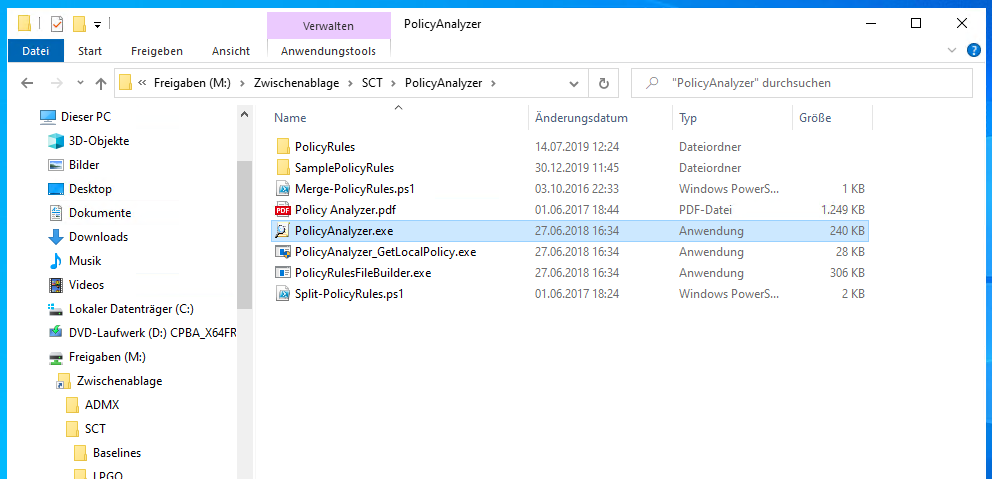Go back with the back arrow
Screen dimensions: 992x479
[27, 83]
